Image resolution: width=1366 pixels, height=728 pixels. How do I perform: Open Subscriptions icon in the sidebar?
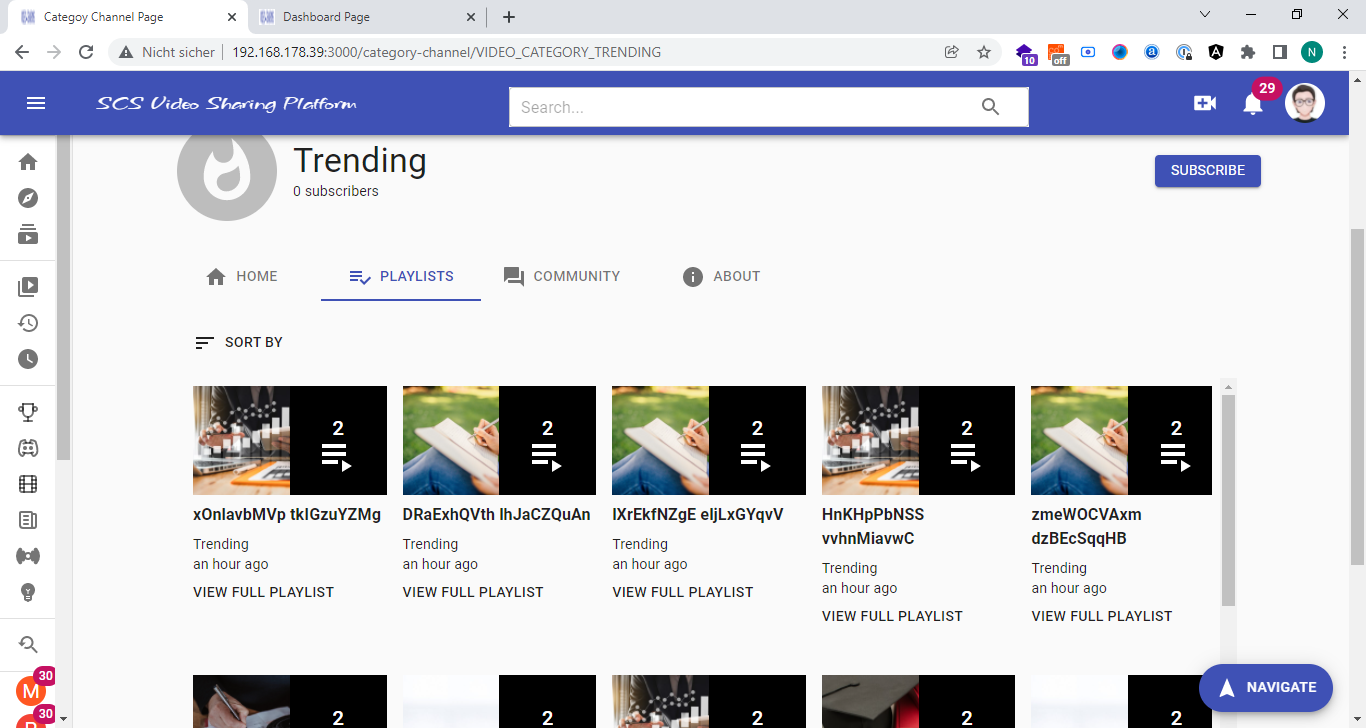click(x=28, y=234)
